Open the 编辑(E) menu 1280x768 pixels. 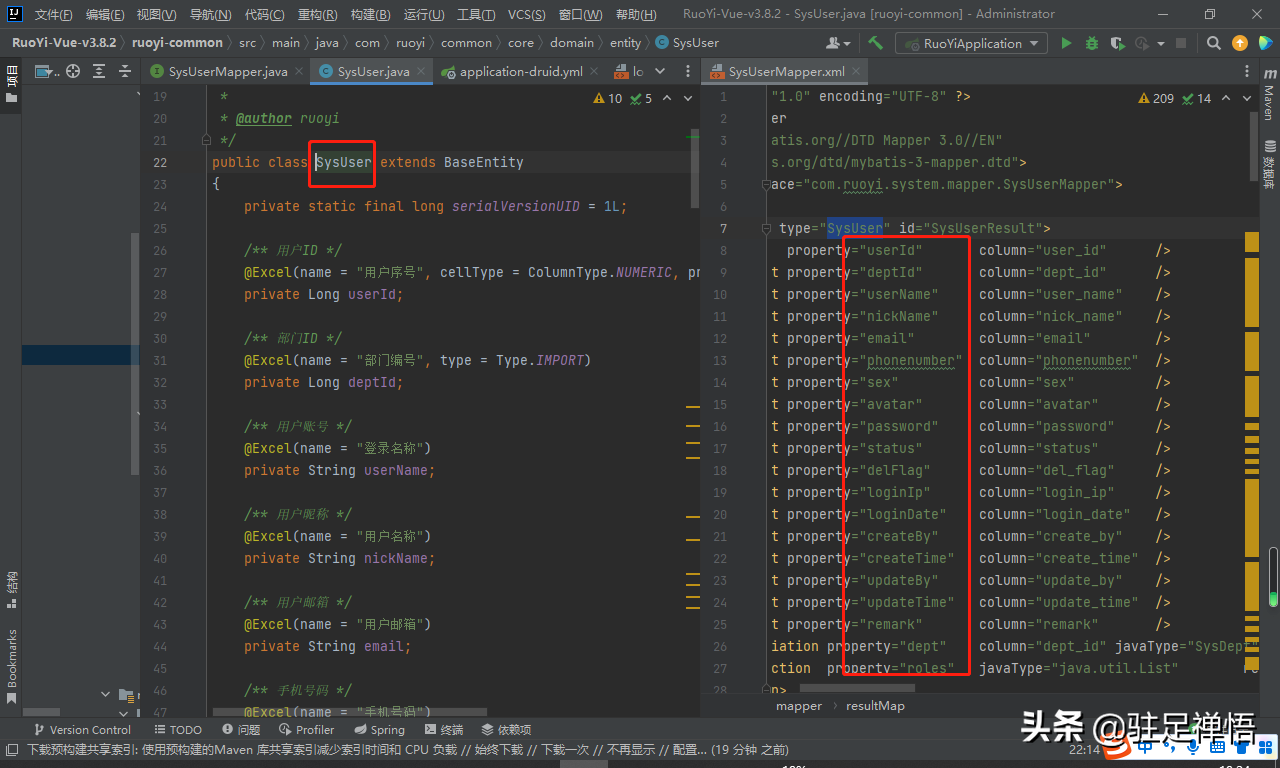105,14
